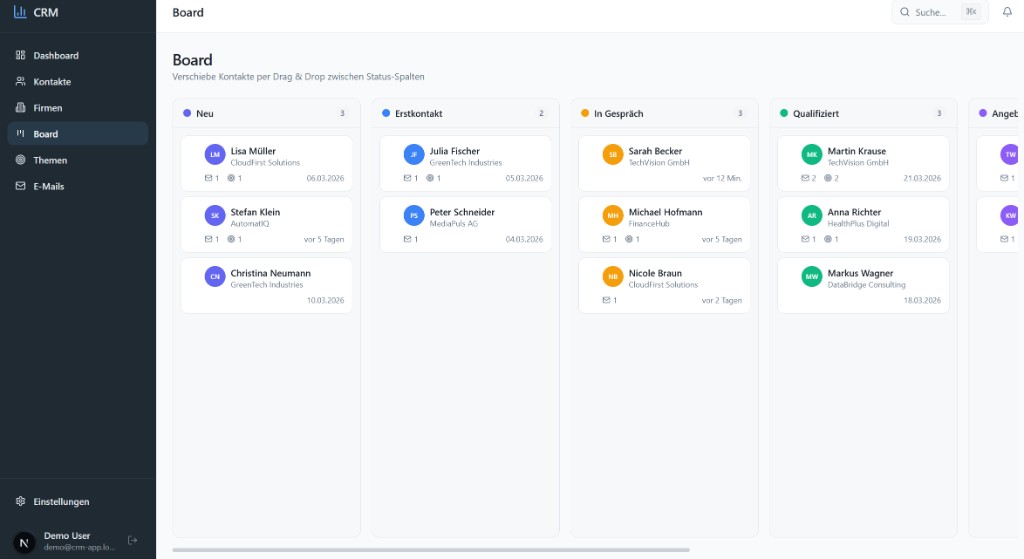
Task: Click the purple dot of the Neu column
Action: pos(187,114)
